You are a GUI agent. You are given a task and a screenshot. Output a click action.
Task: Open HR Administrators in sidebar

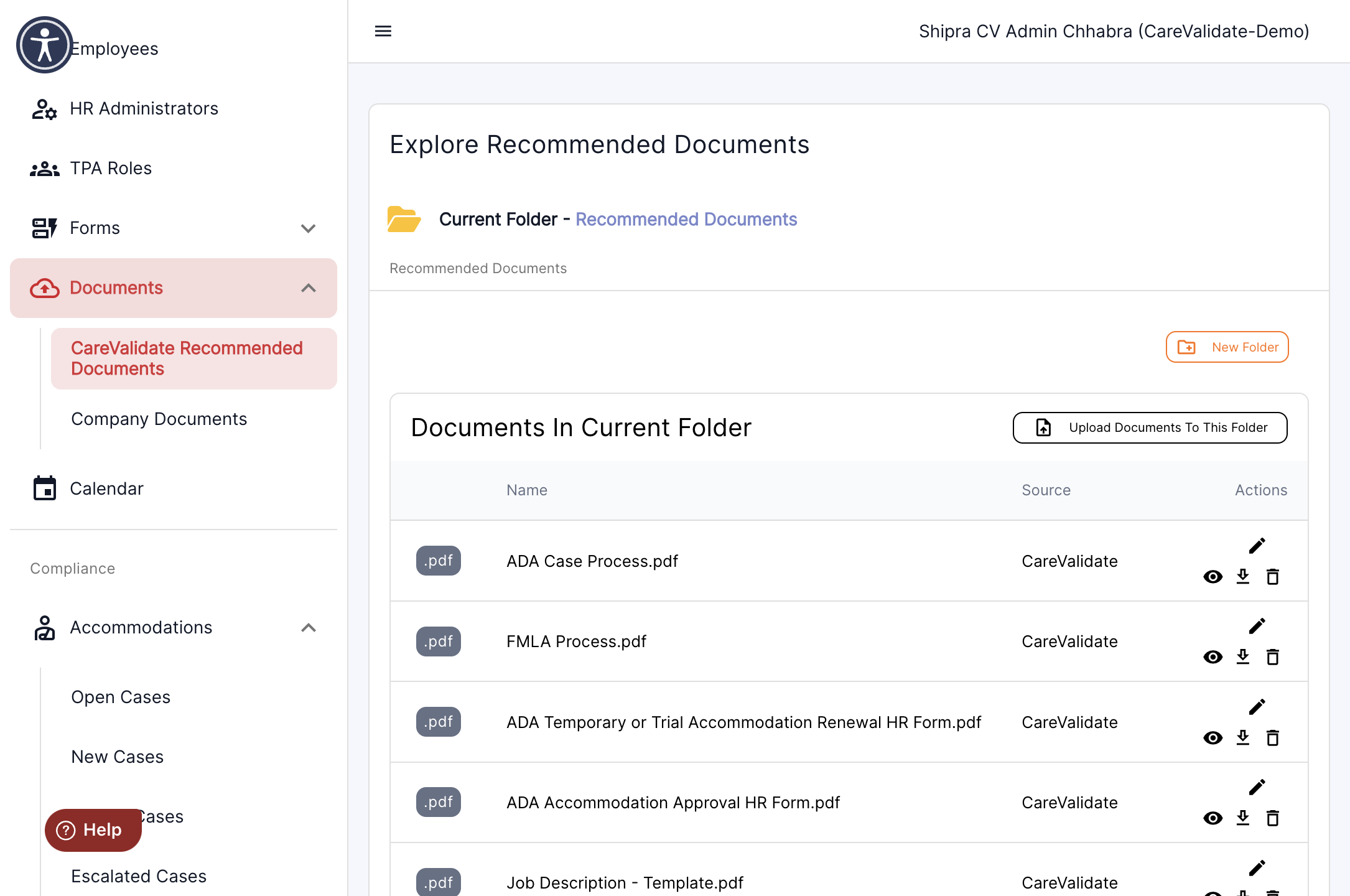174,109
